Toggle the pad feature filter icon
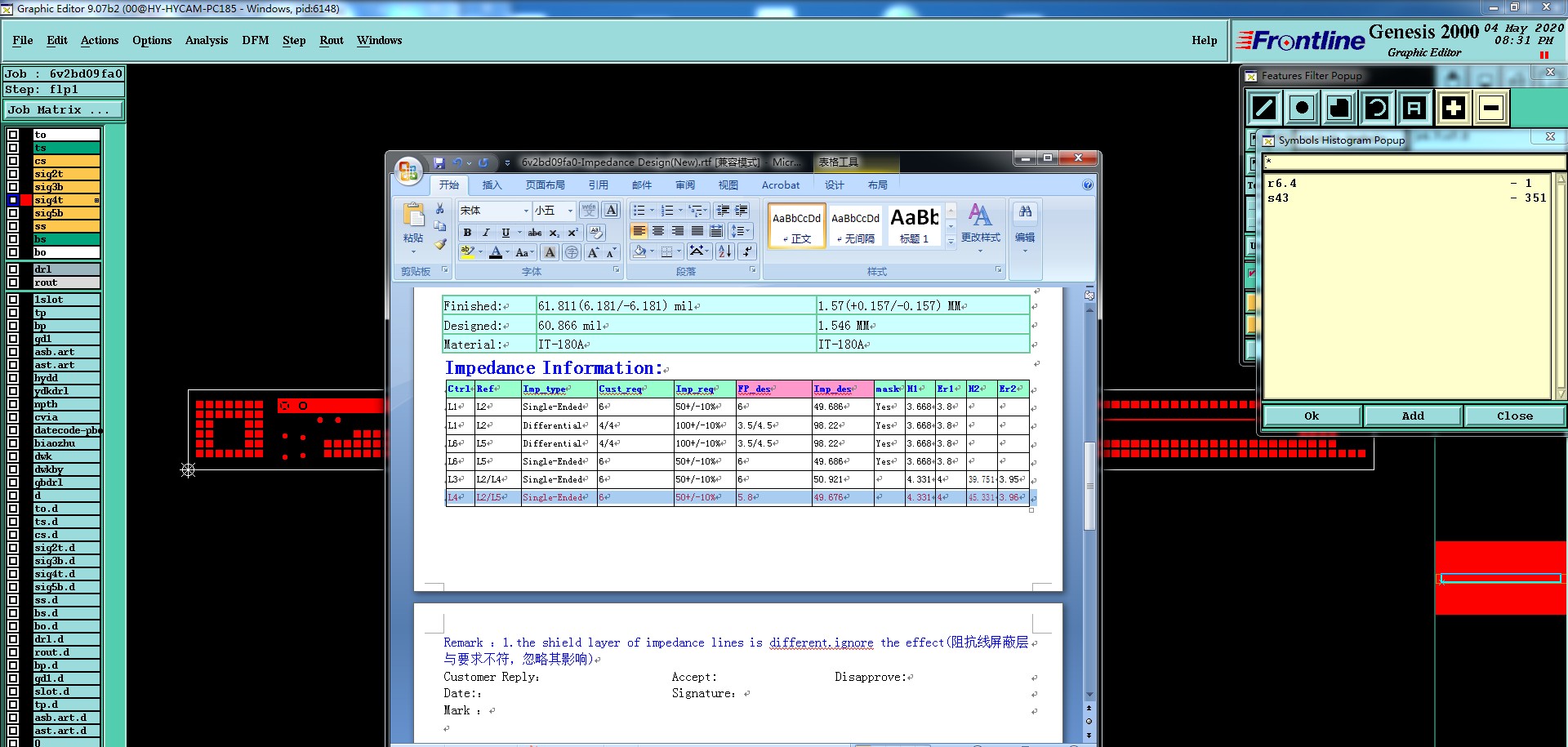 (1302, 108)
